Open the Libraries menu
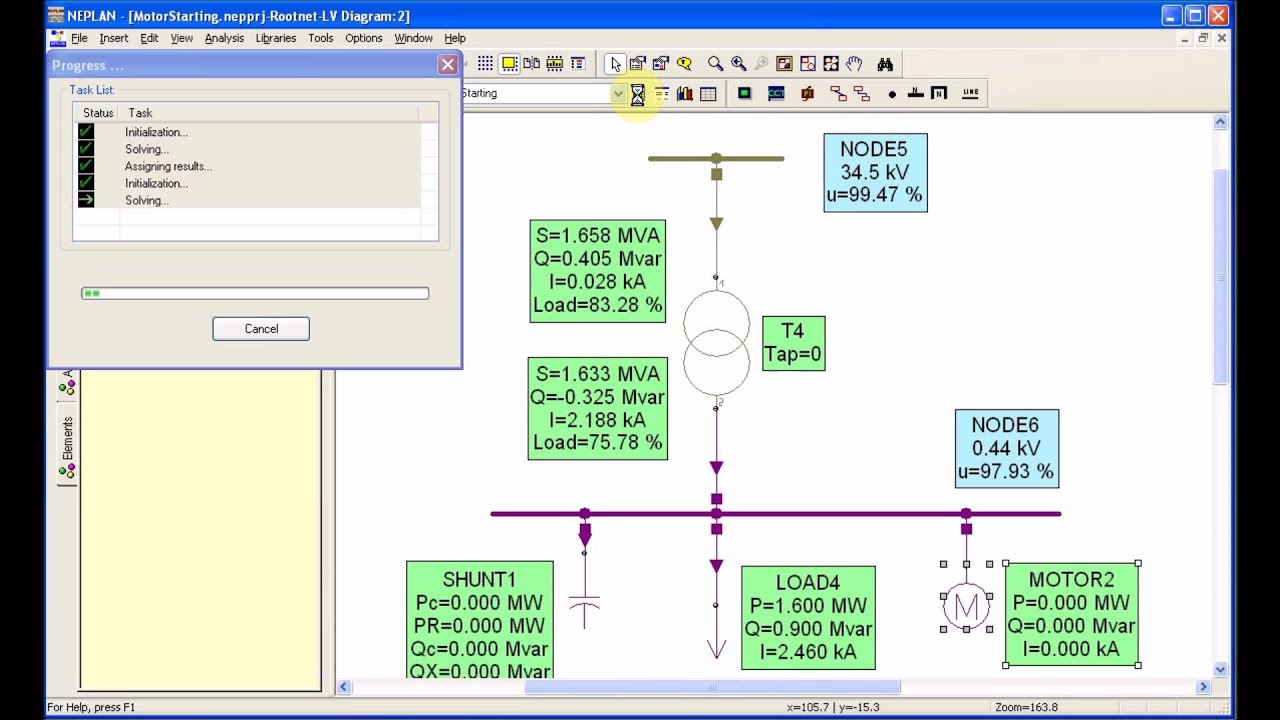Image resolution: width=1280 pixels, height=720 pixels. [275, 38]
